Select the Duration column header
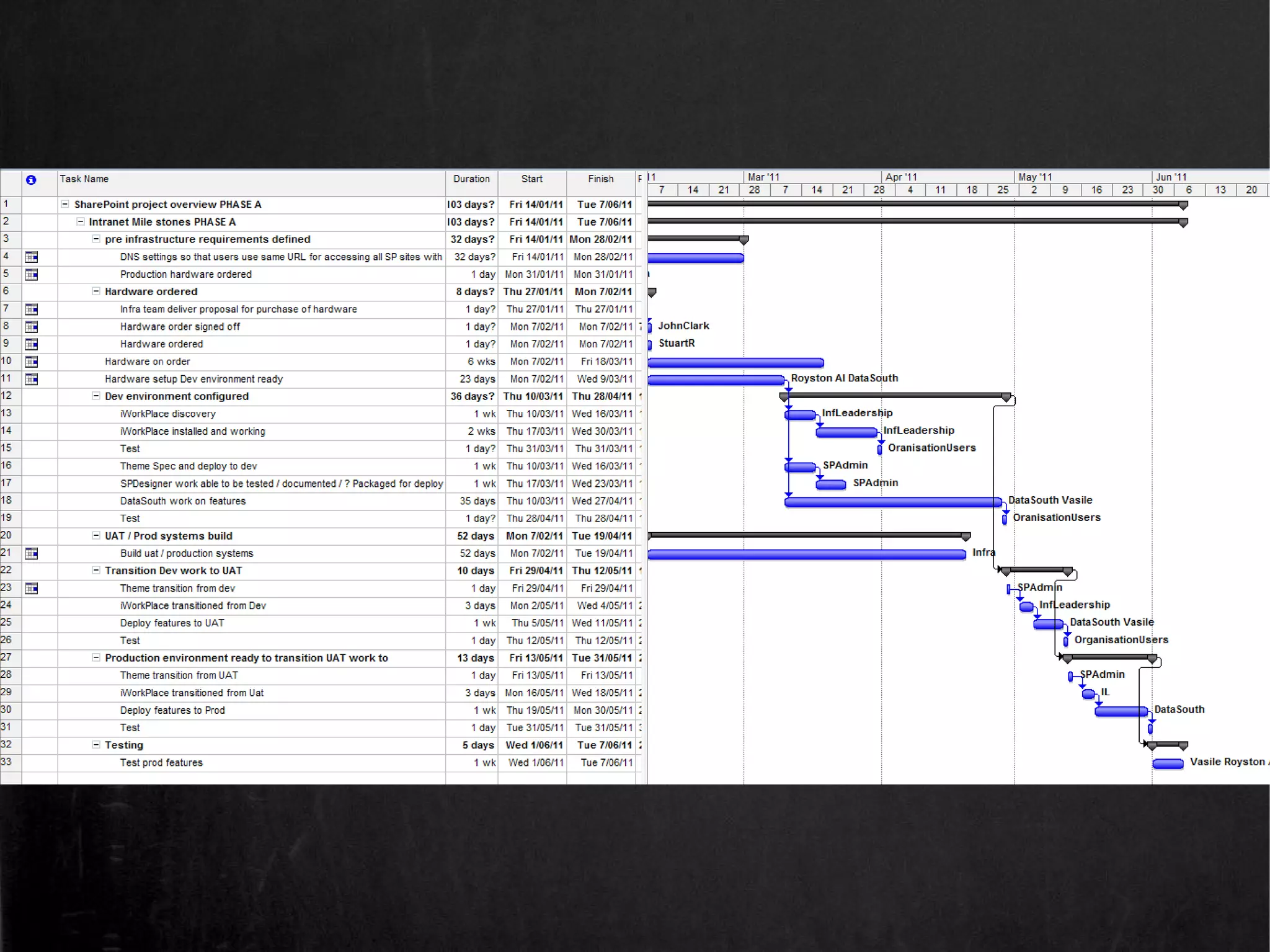The width and height of the screenshot is (1270, 952). pyautogui.click(x=471, y=179)
